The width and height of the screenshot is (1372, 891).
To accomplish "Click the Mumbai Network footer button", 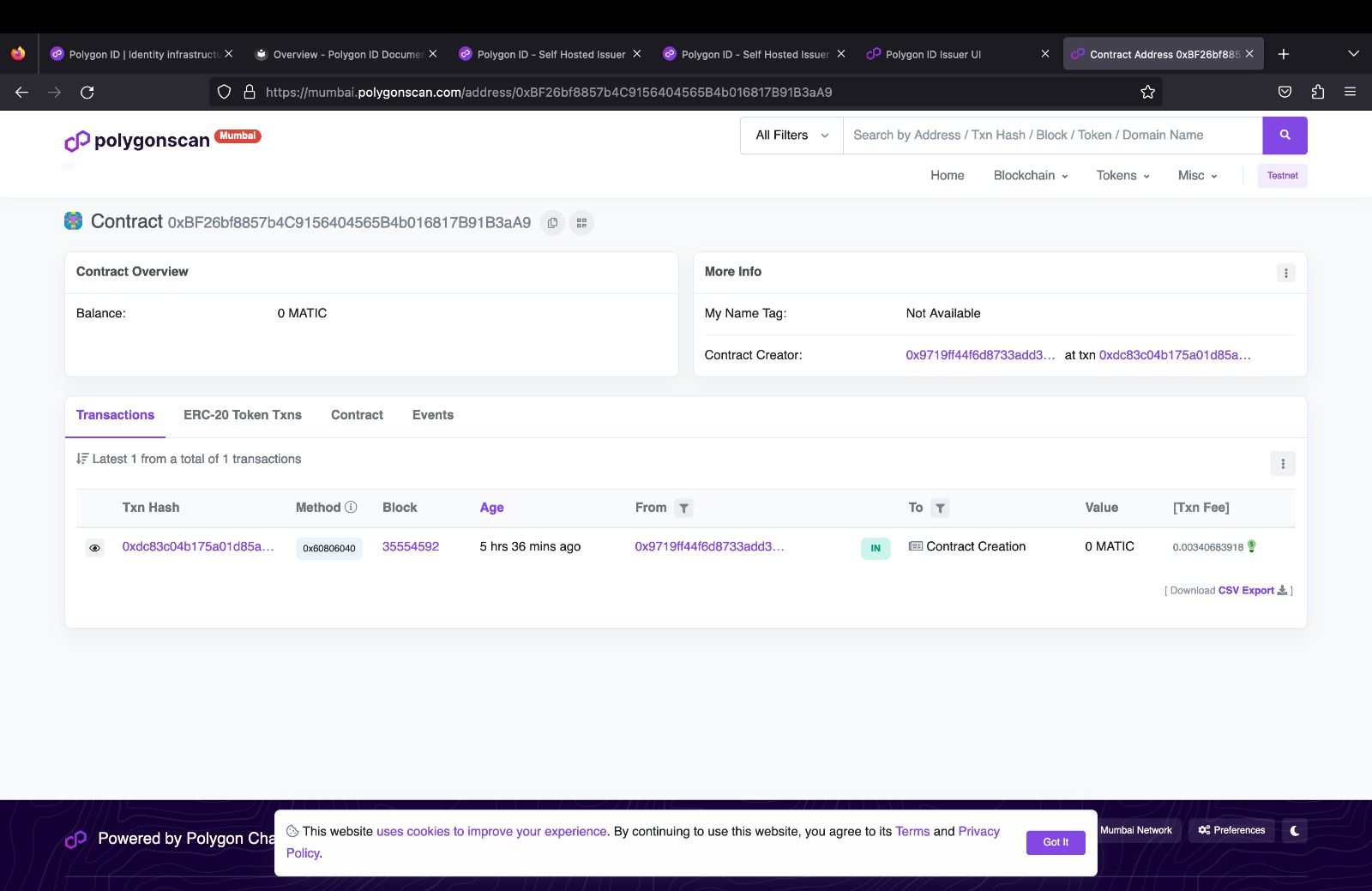I will click(1135, 830).
